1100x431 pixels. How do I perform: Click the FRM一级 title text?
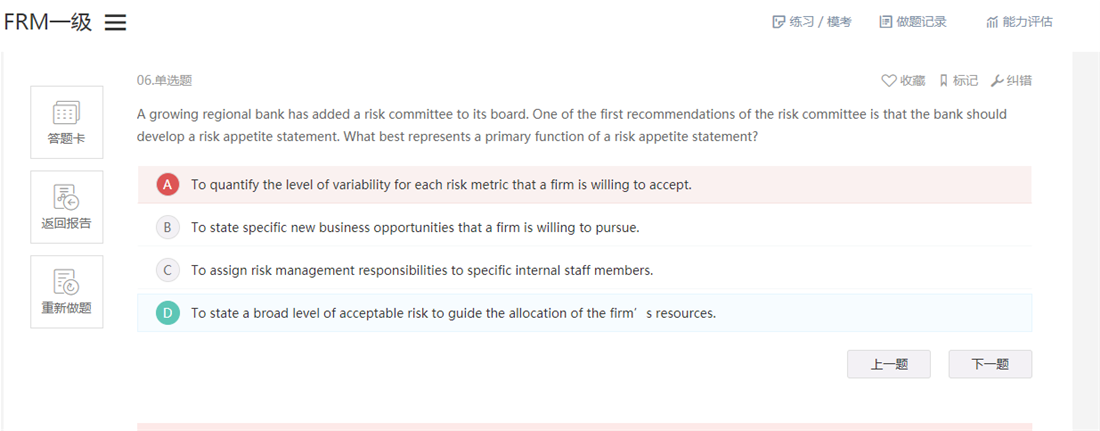(48, 22)
